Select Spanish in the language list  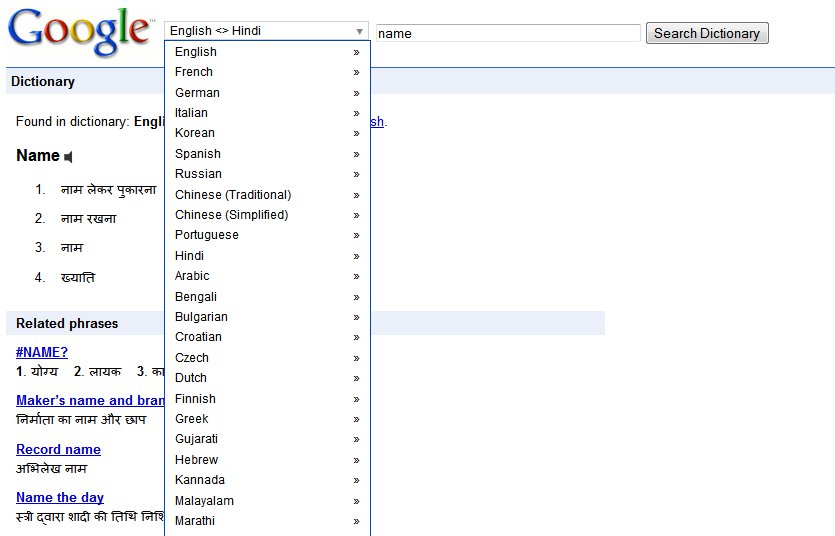coord(267,154)
